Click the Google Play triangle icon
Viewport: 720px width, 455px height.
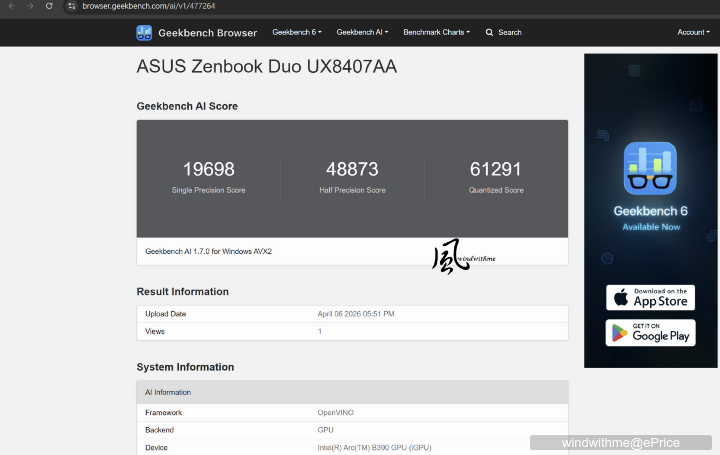point(619,333)
